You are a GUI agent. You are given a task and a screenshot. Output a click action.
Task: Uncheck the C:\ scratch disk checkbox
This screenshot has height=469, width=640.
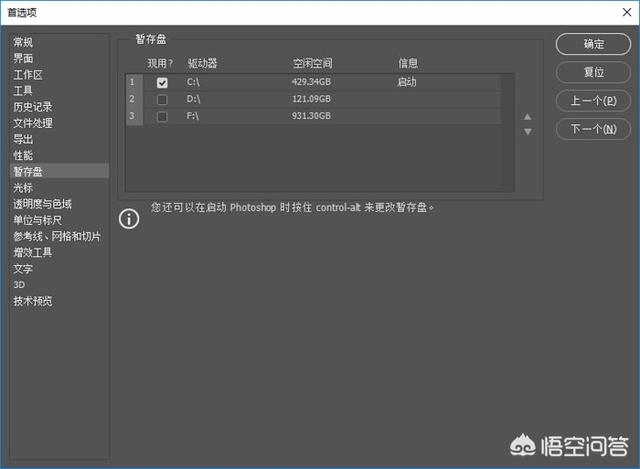coord(162,83)
